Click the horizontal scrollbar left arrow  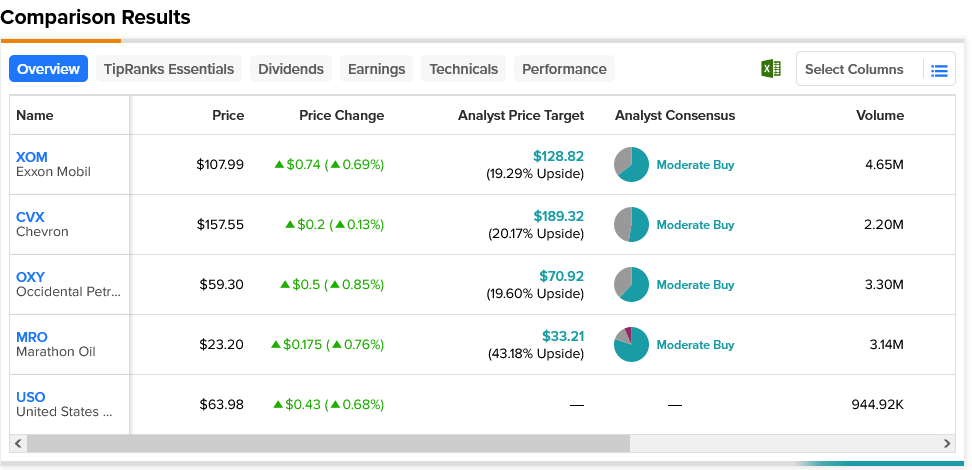pos(19,443)
